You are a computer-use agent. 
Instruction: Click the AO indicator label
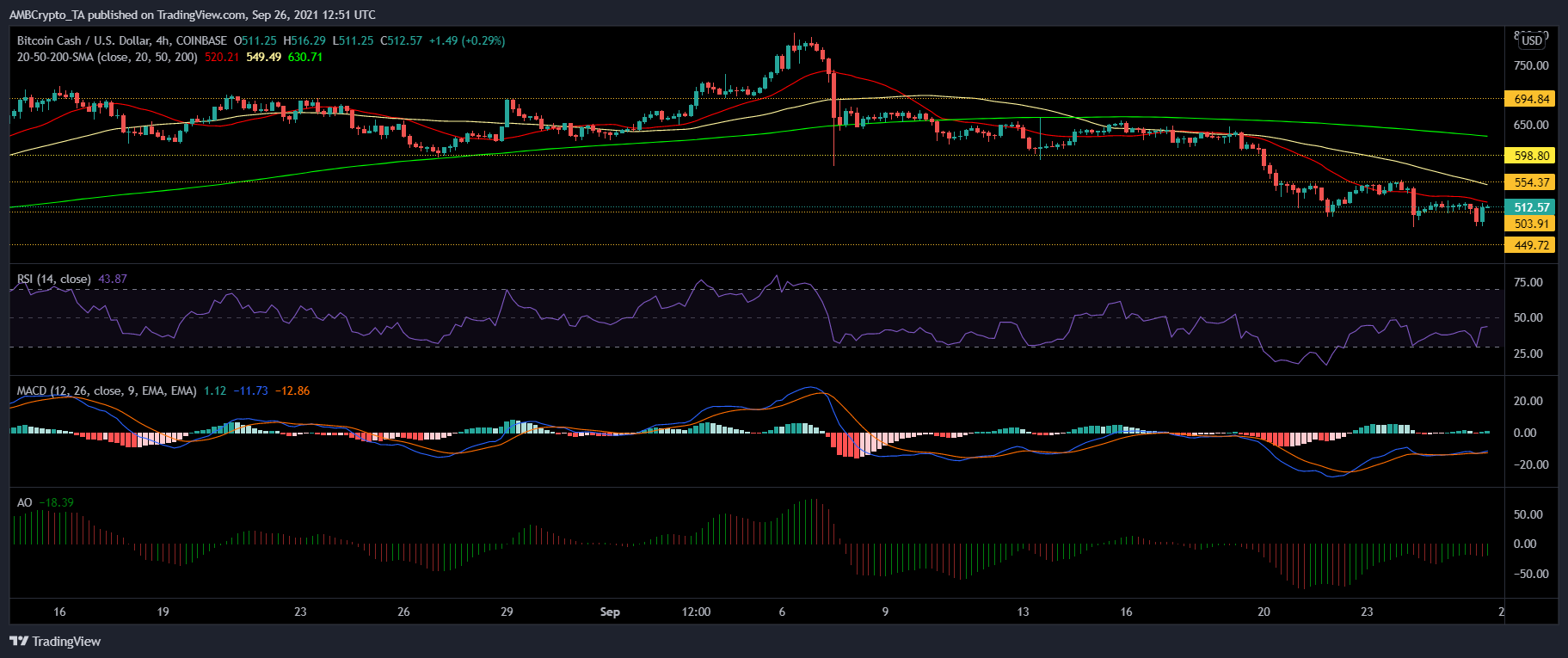(25, 502)
